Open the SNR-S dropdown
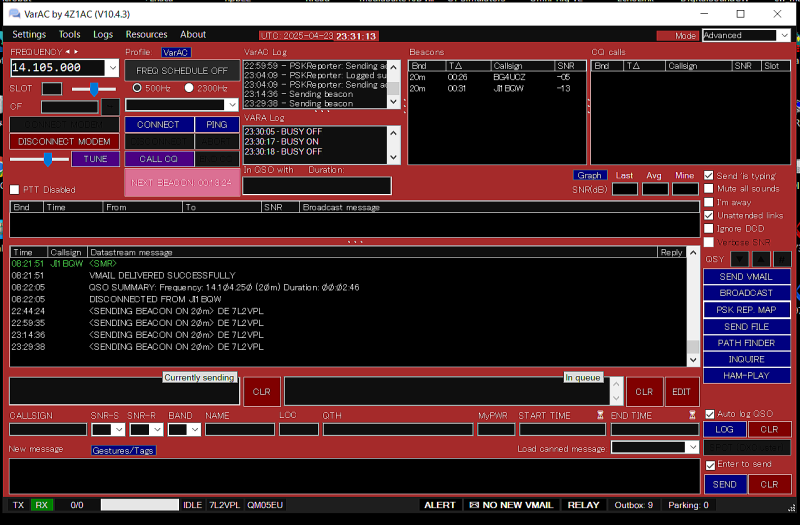This screenshot has width=800, height=525. point(119,430)
